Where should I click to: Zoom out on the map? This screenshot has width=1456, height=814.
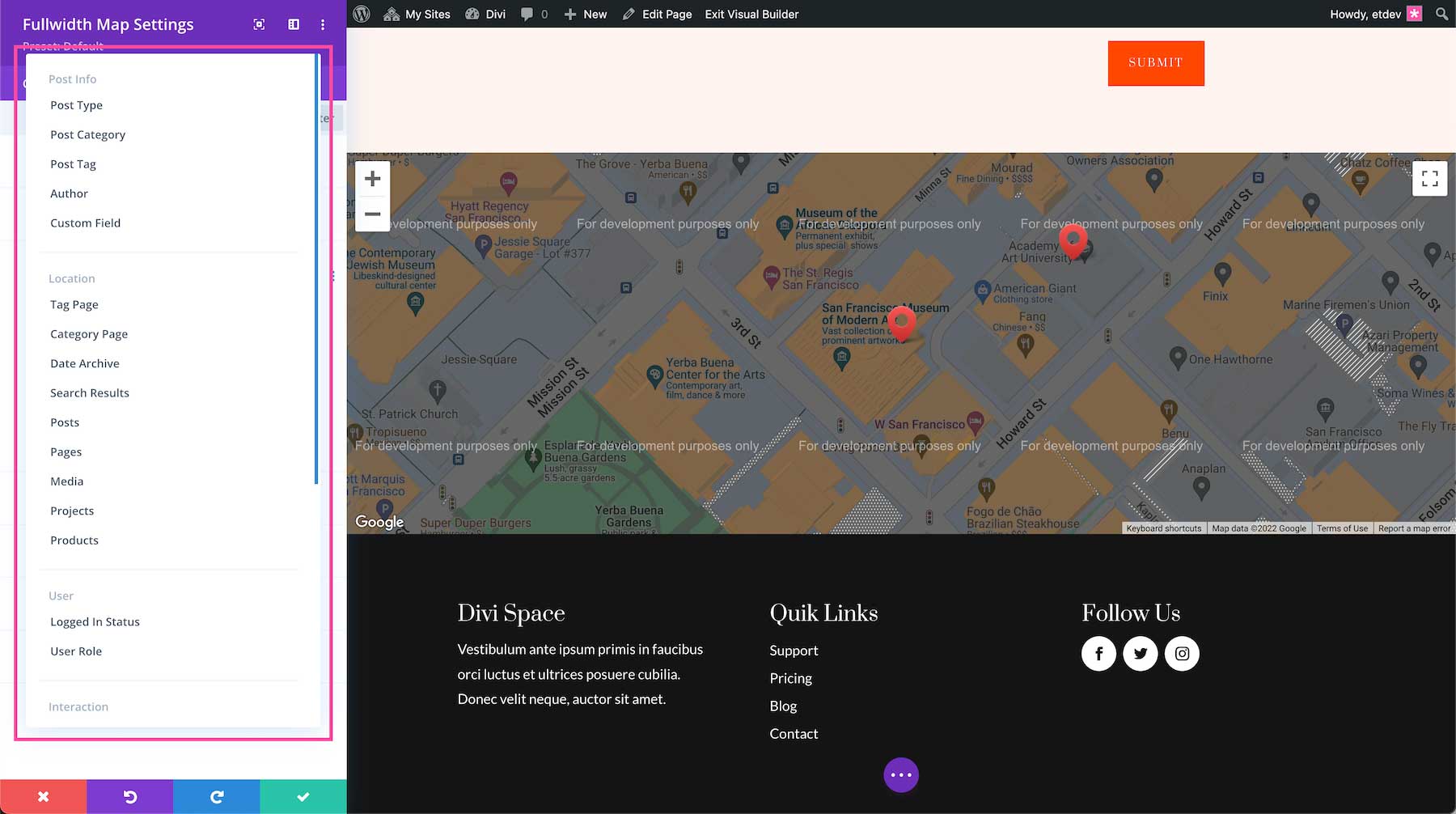(372, 214)
